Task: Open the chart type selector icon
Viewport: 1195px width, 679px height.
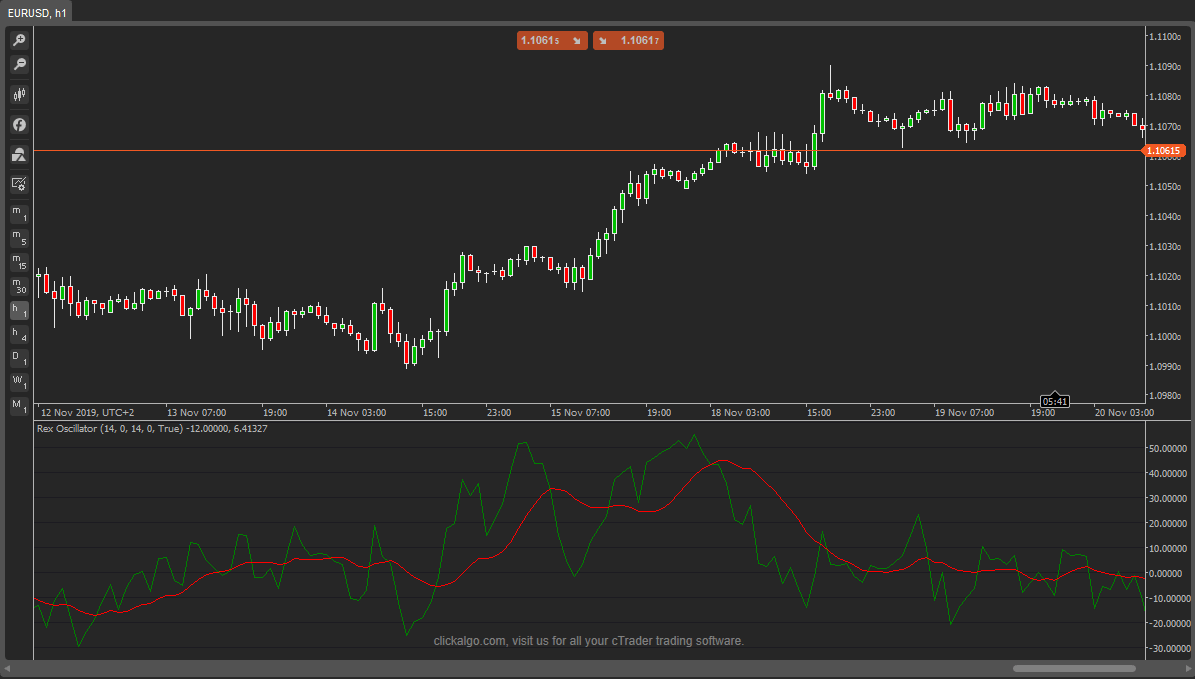Action: click(19, 94)
